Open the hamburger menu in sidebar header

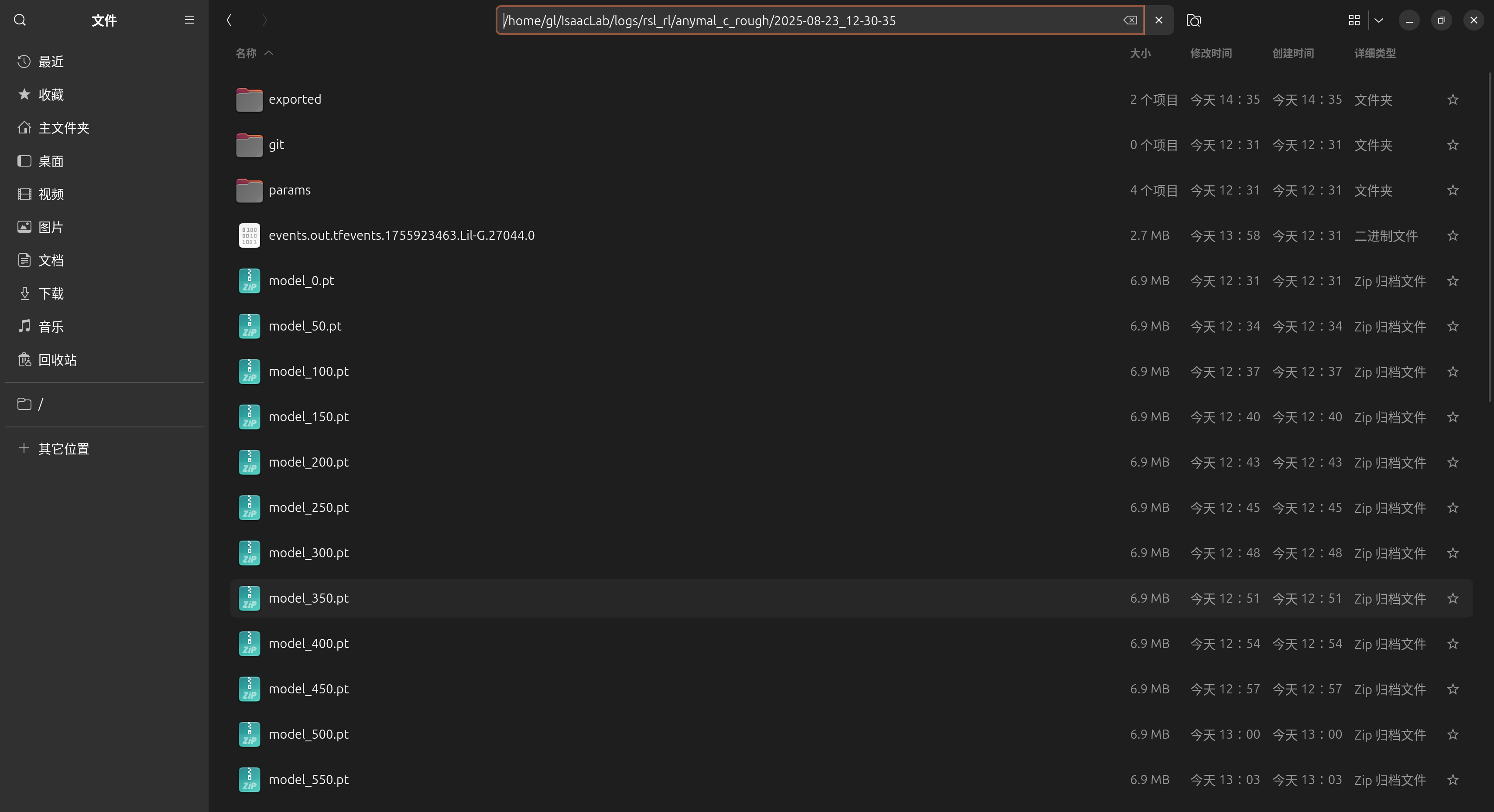[x=188, y=20]
